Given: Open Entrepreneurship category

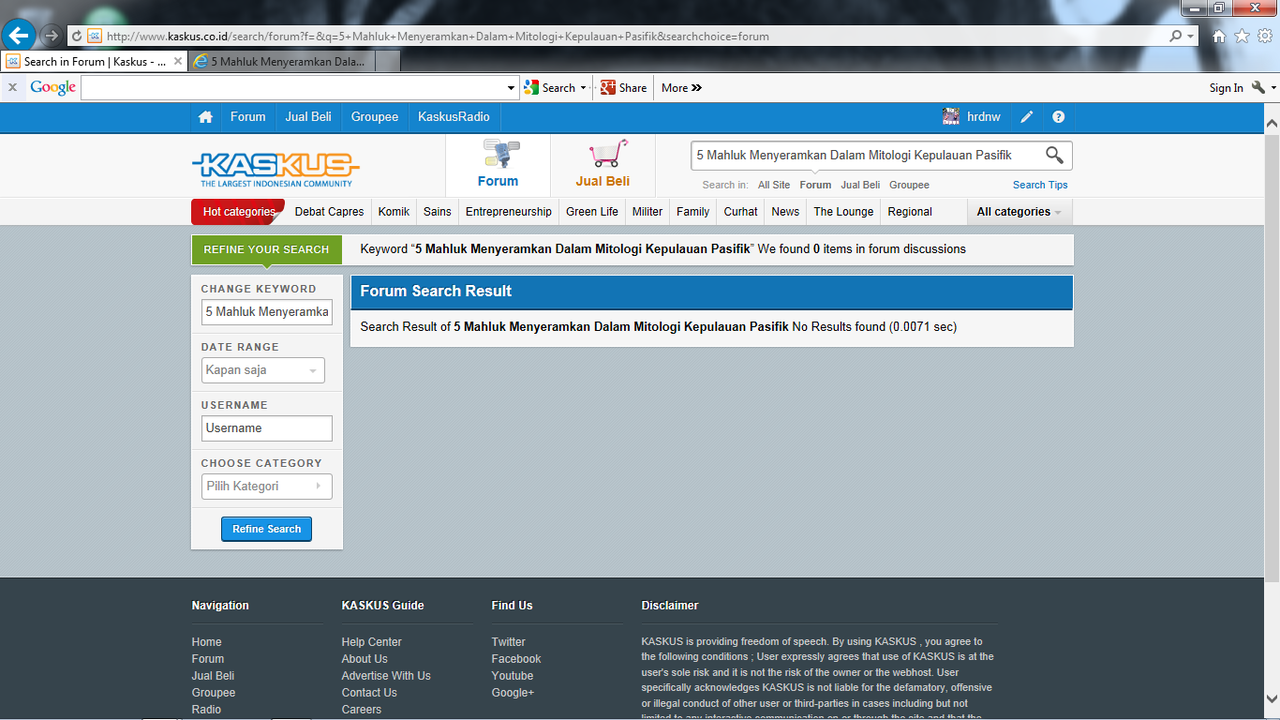Looking at the screenshot, I should [508, 212].
